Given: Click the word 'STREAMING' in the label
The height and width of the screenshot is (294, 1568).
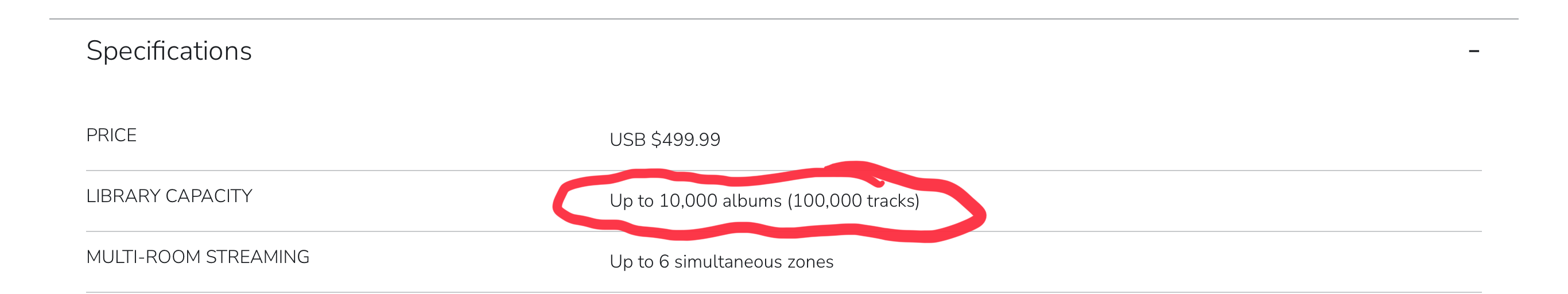Looking at the screenshot, I should coord(258,257).
